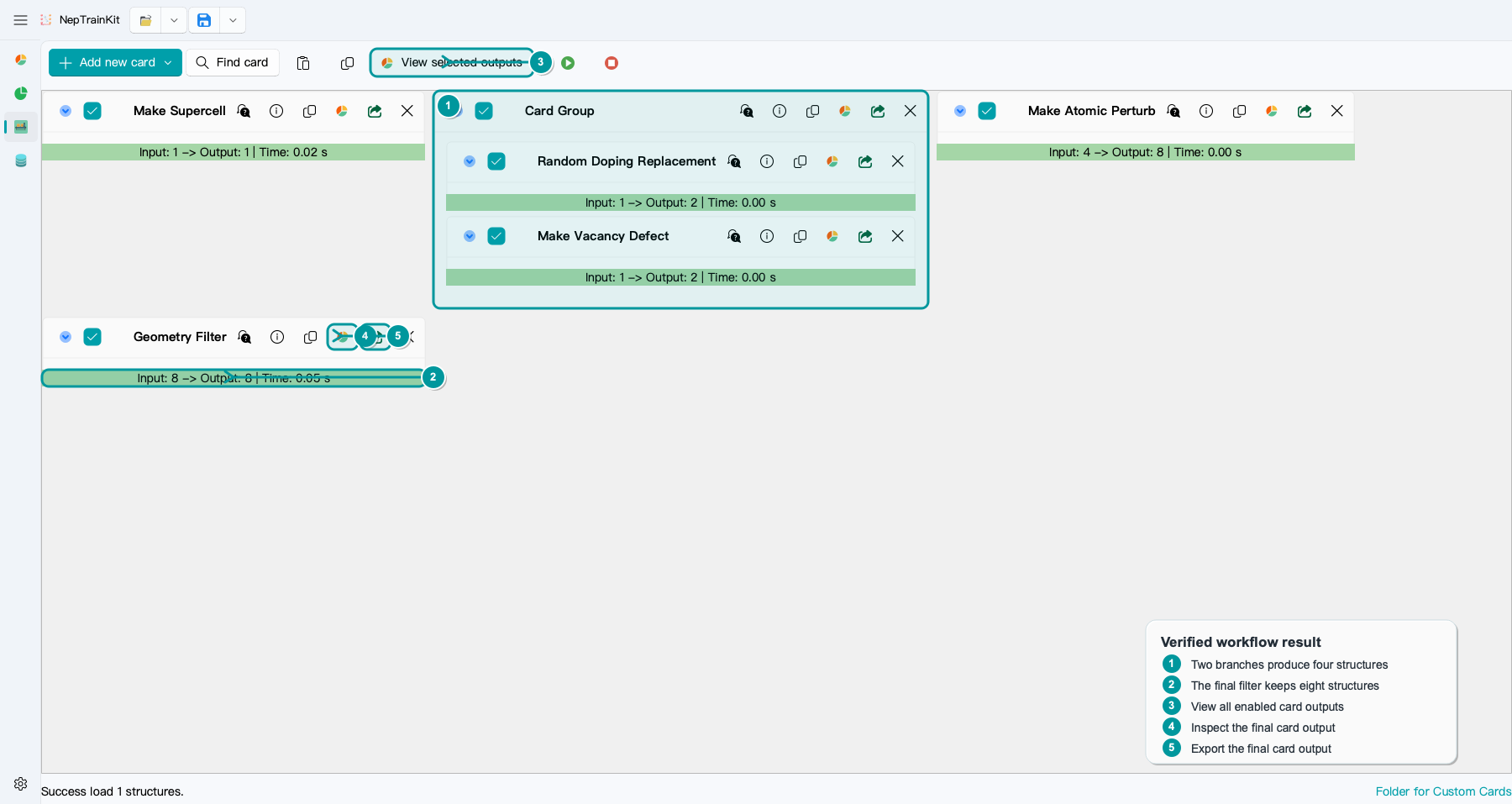1512x804 pixels.
Task: Open help query for Make Atomic Perturb
Action: (x=1173, y=111)
